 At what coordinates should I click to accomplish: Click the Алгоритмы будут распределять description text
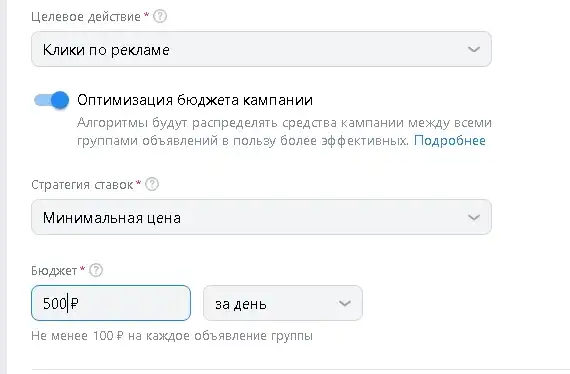tap(284, 132)
